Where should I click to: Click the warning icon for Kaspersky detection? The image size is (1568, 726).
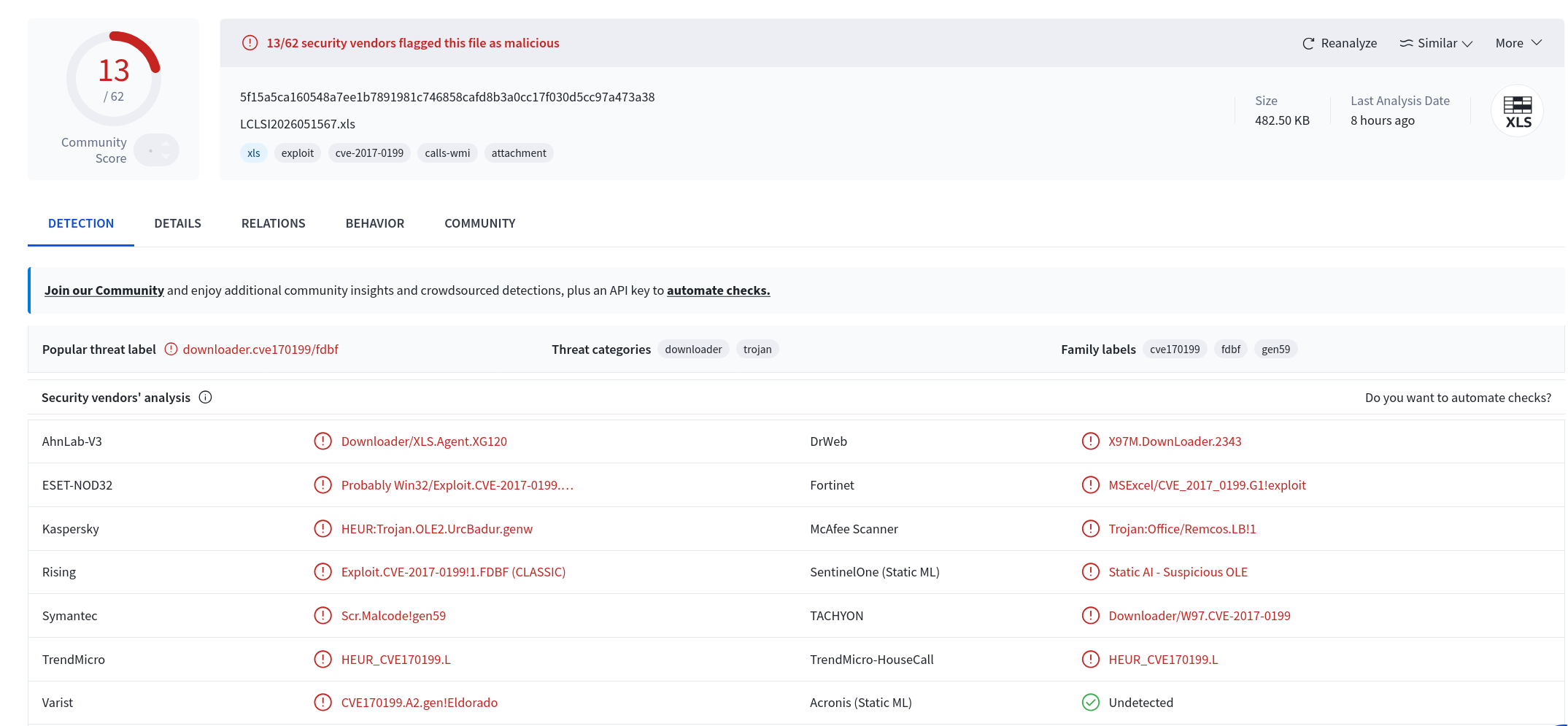[323, 528]
